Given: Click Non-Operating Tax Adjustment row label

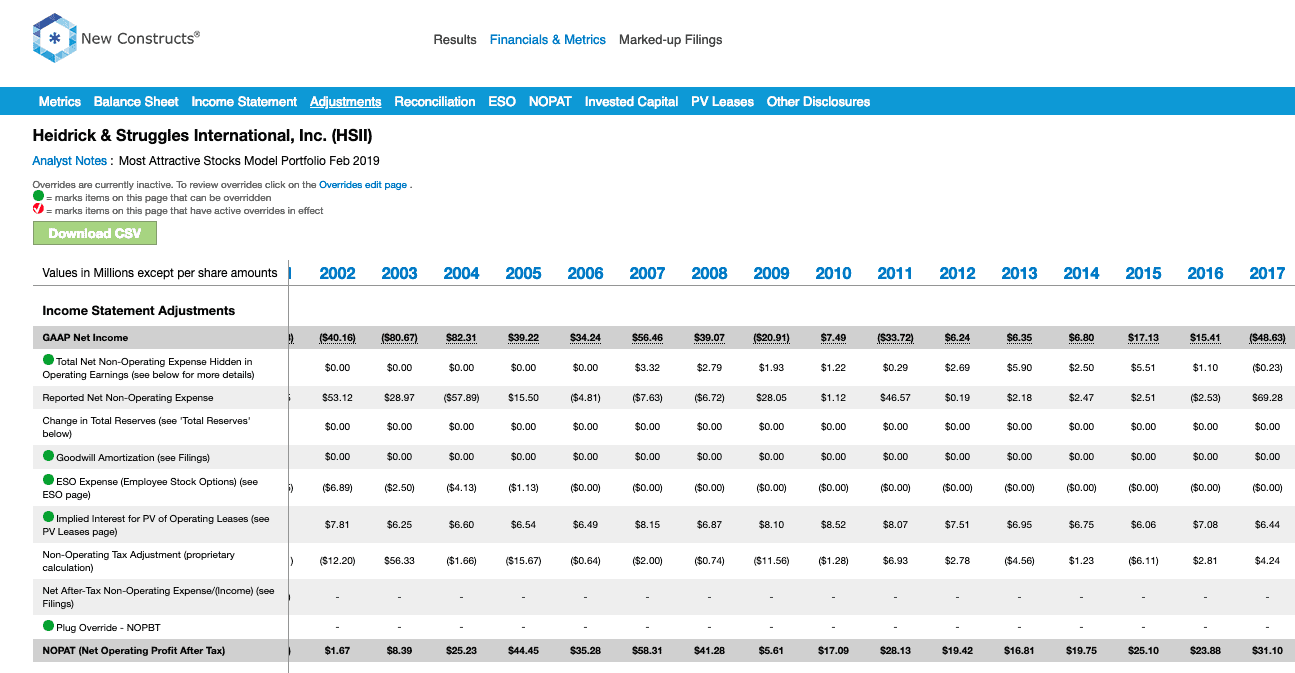Looking at the screenshot, I should (x=138, y=561).
